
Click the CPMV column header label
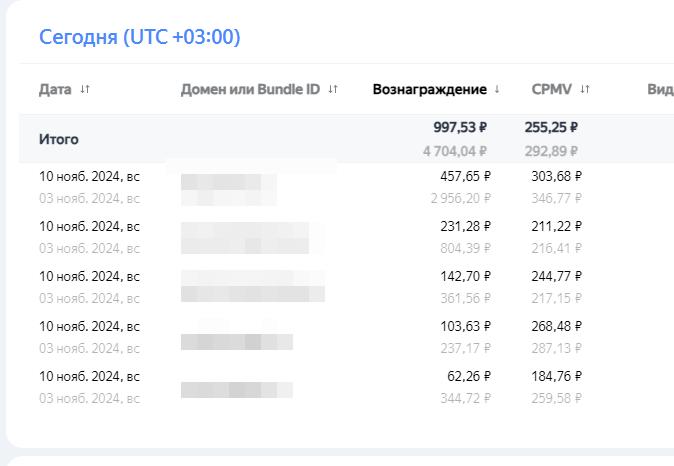click(552, 90)
